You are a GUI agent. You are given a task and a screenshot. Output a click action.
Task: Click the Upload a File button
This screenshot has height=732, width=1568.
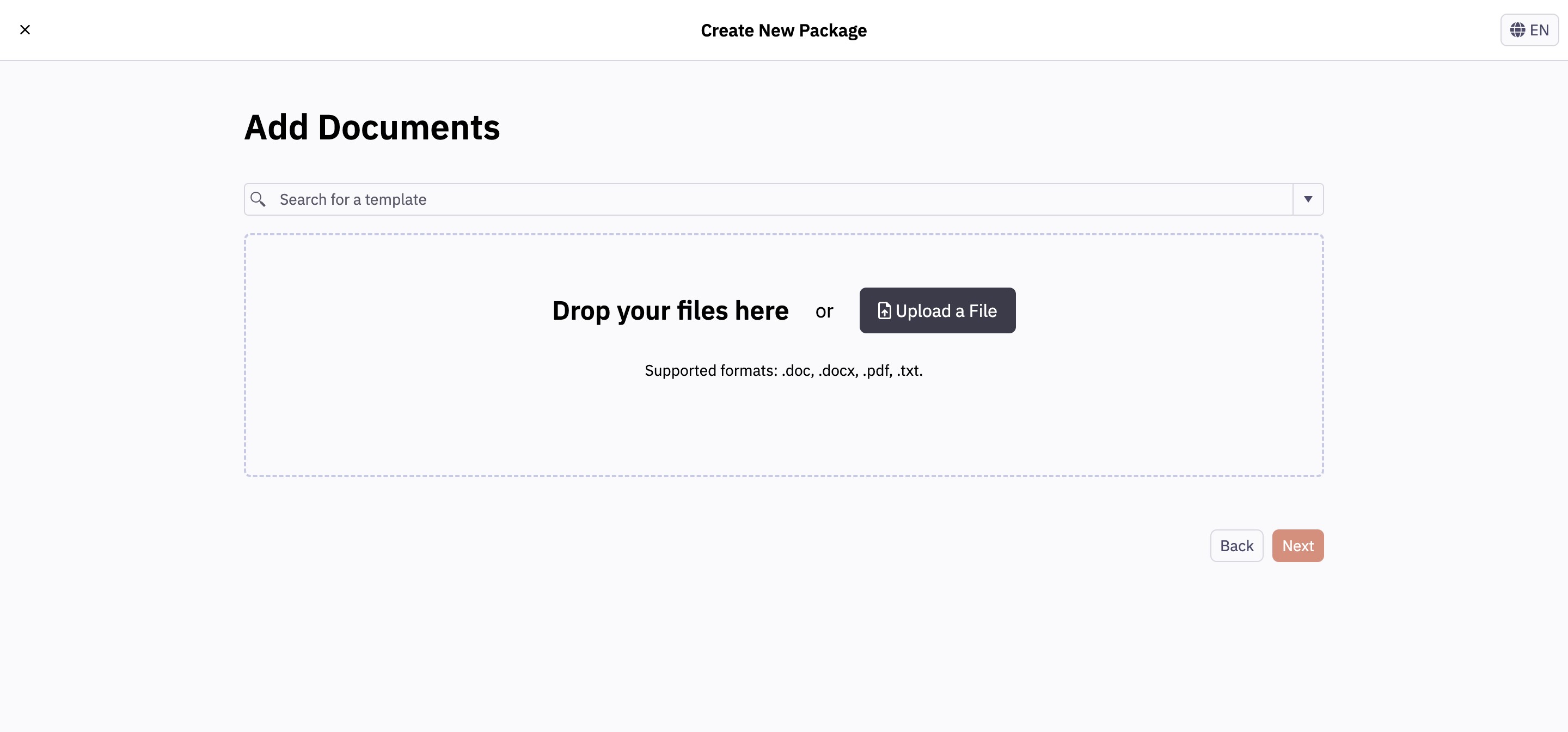[x=938, y=310]
